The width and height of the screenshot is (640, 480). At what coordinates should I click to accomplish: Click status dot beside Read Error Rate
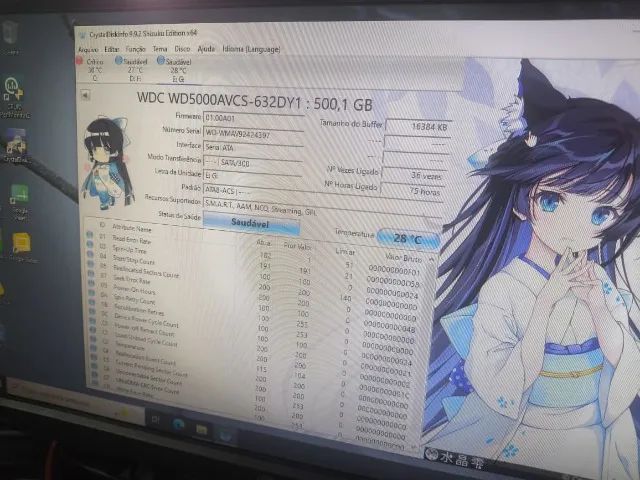click(x=89, y=236)
